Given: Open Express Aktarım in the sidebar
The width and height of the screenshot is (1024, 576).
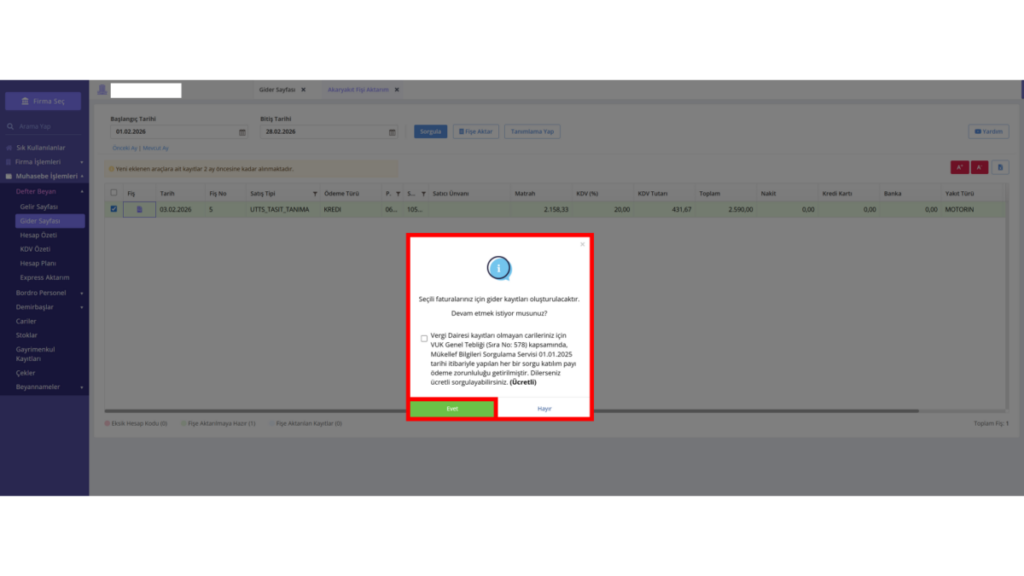Looking at the screenshot, I should pyautogui.click(x=44, y=278).
